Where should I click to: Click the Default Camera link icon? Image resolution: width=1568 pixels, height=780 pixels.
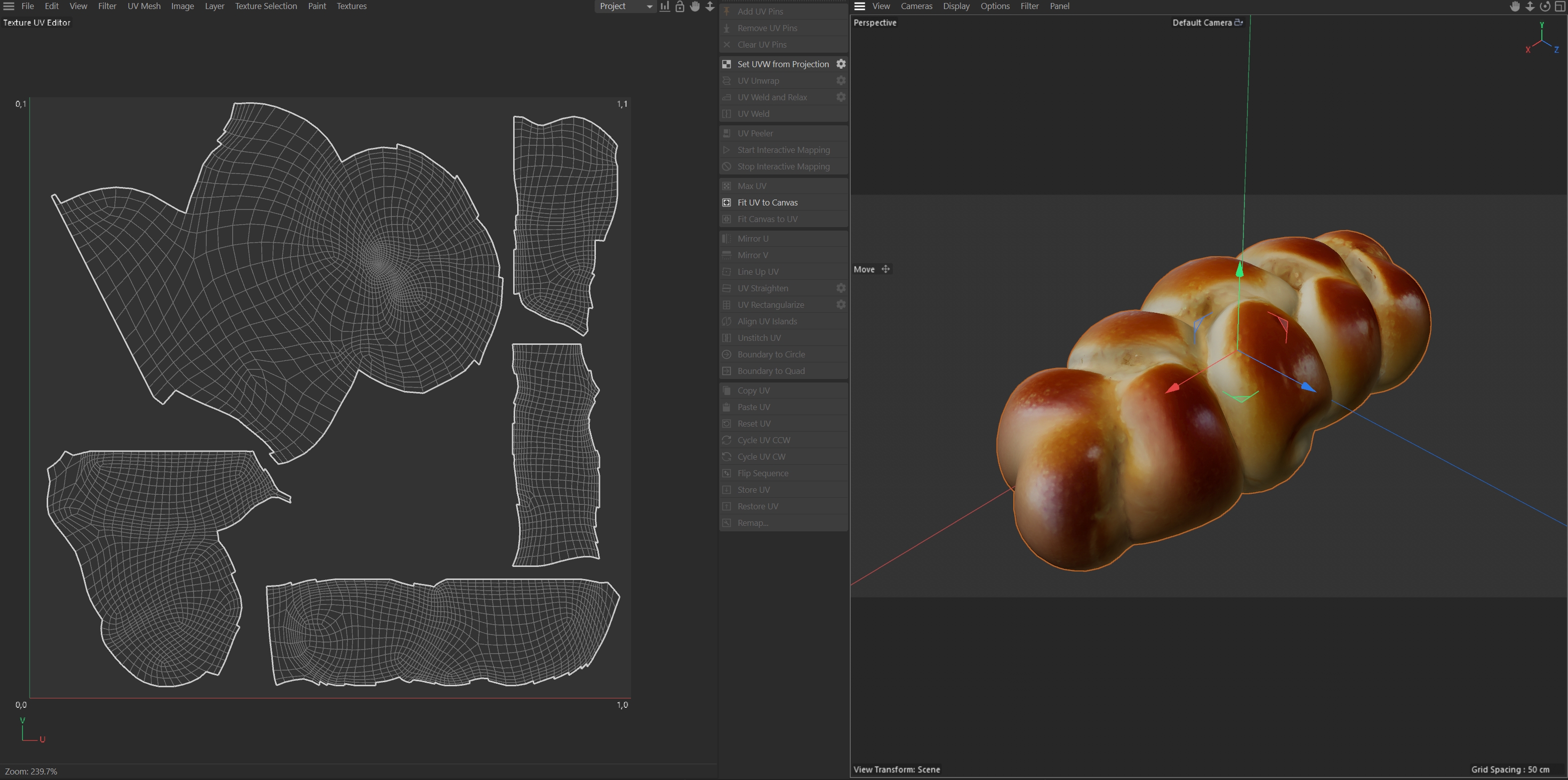point(1238,23)
